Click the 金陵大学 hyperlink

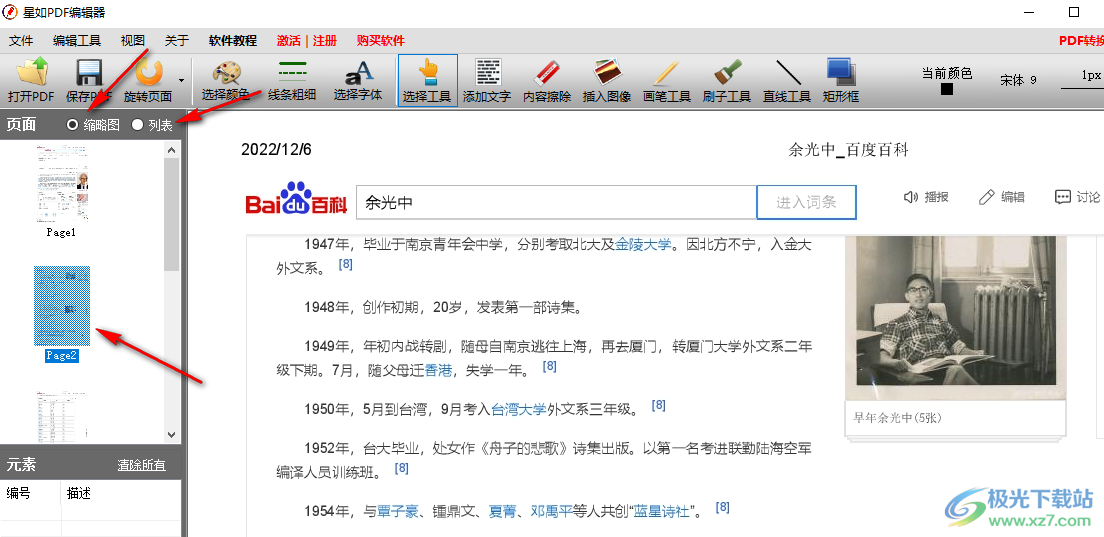[642, 244]
